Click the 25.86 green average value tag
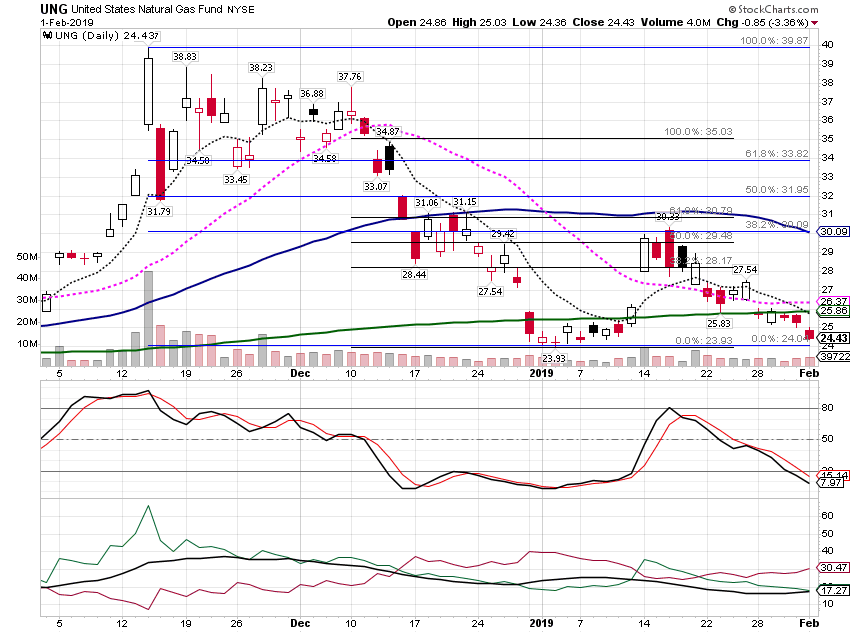 click(x=834, y=311)
